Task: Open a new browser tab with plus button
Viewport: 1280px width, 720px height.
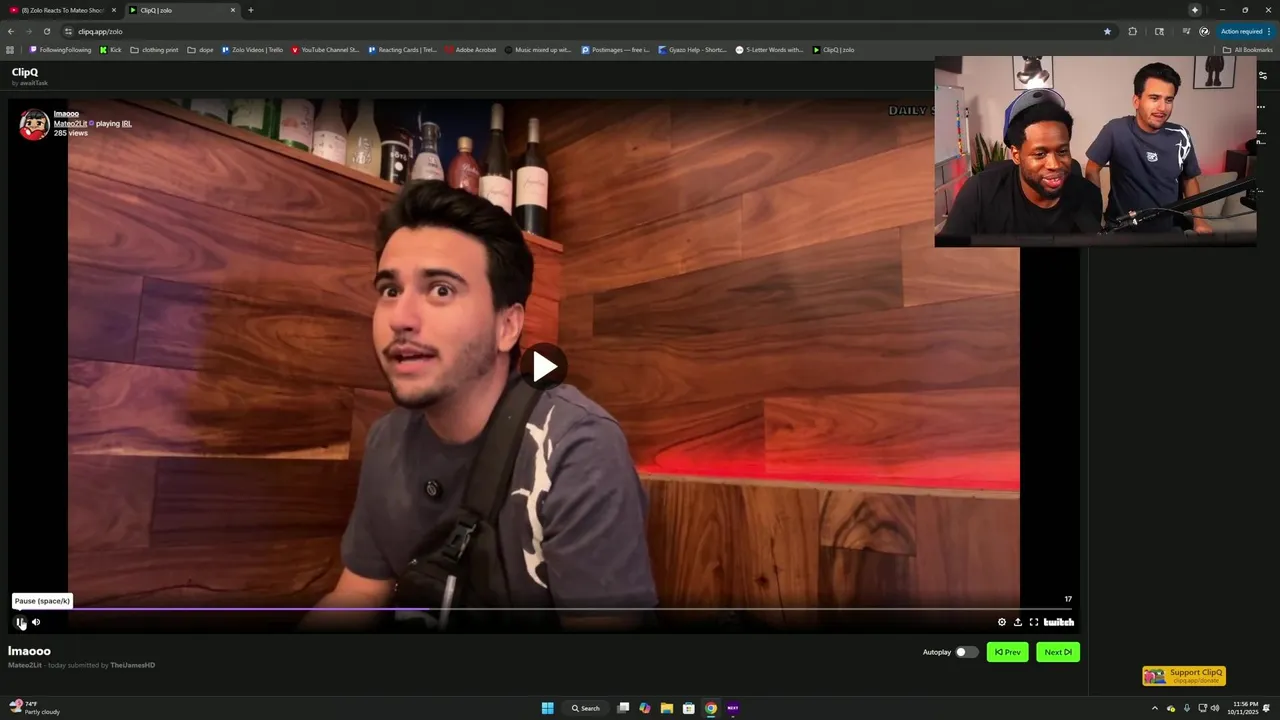Action: pyautogui.click(x=250, y=10)
